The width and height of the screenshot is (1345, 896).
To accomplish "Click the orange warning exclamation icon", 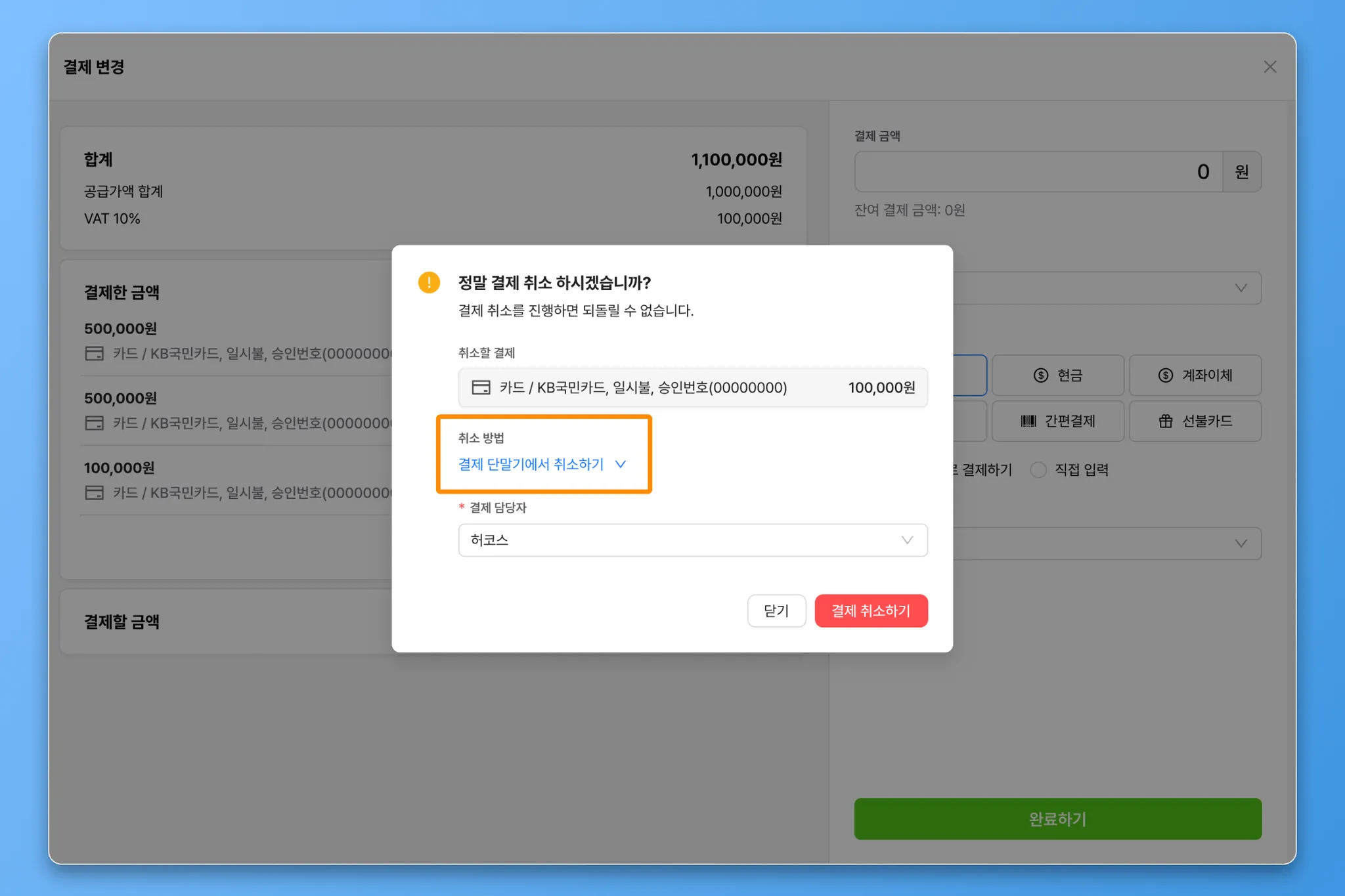I will coord(429,282).
